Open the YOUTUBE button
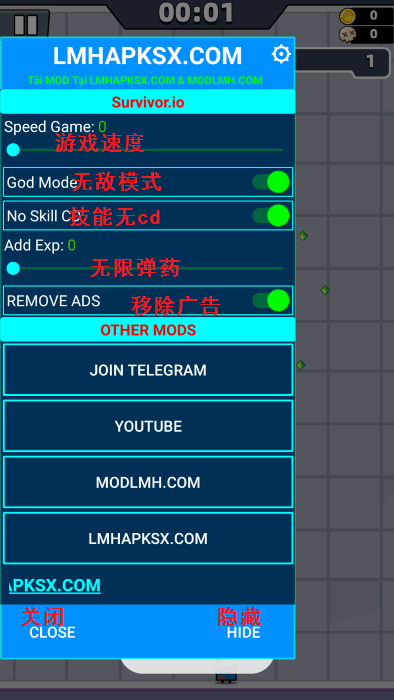Viewport: 394px width, 700px height. click(148, 426)
